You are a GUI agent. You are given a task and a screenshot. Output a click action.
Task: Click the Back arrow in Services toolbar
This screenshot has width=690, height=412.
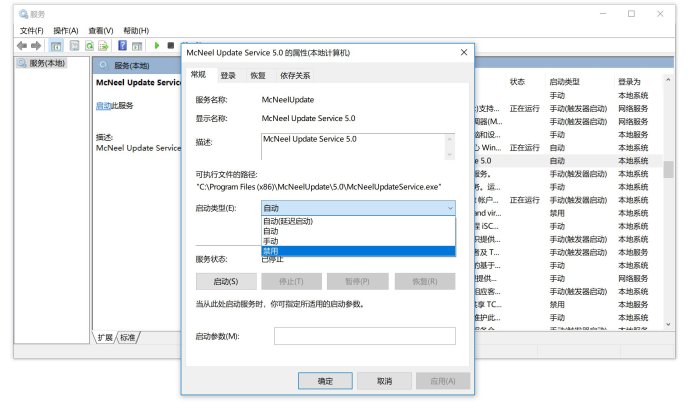(22, 45)
